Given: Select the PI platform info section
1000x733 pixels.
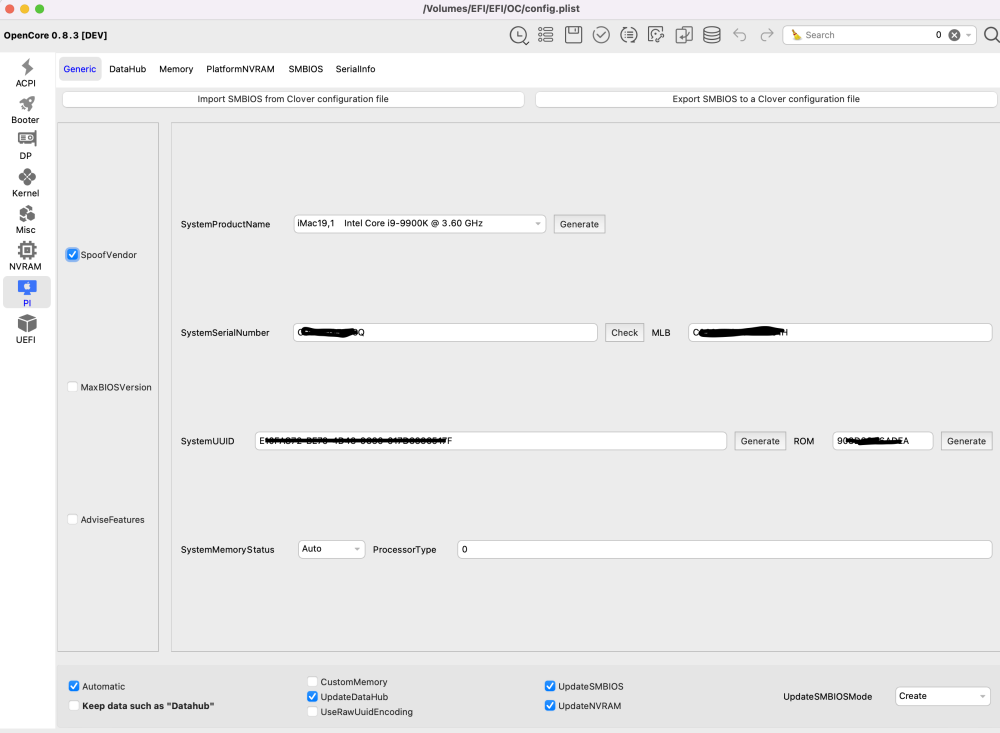Looking at the screenshot, I should point(26,293).
